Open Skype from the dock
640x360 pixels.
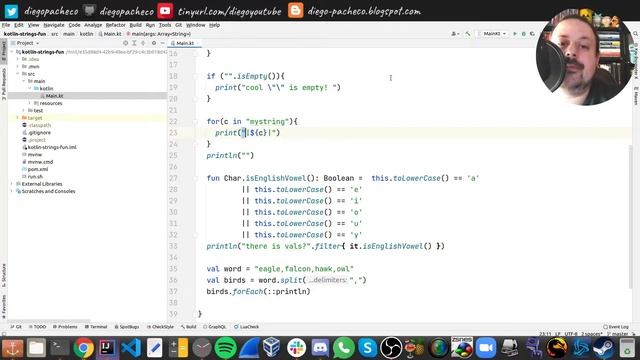tap(367, 348)
